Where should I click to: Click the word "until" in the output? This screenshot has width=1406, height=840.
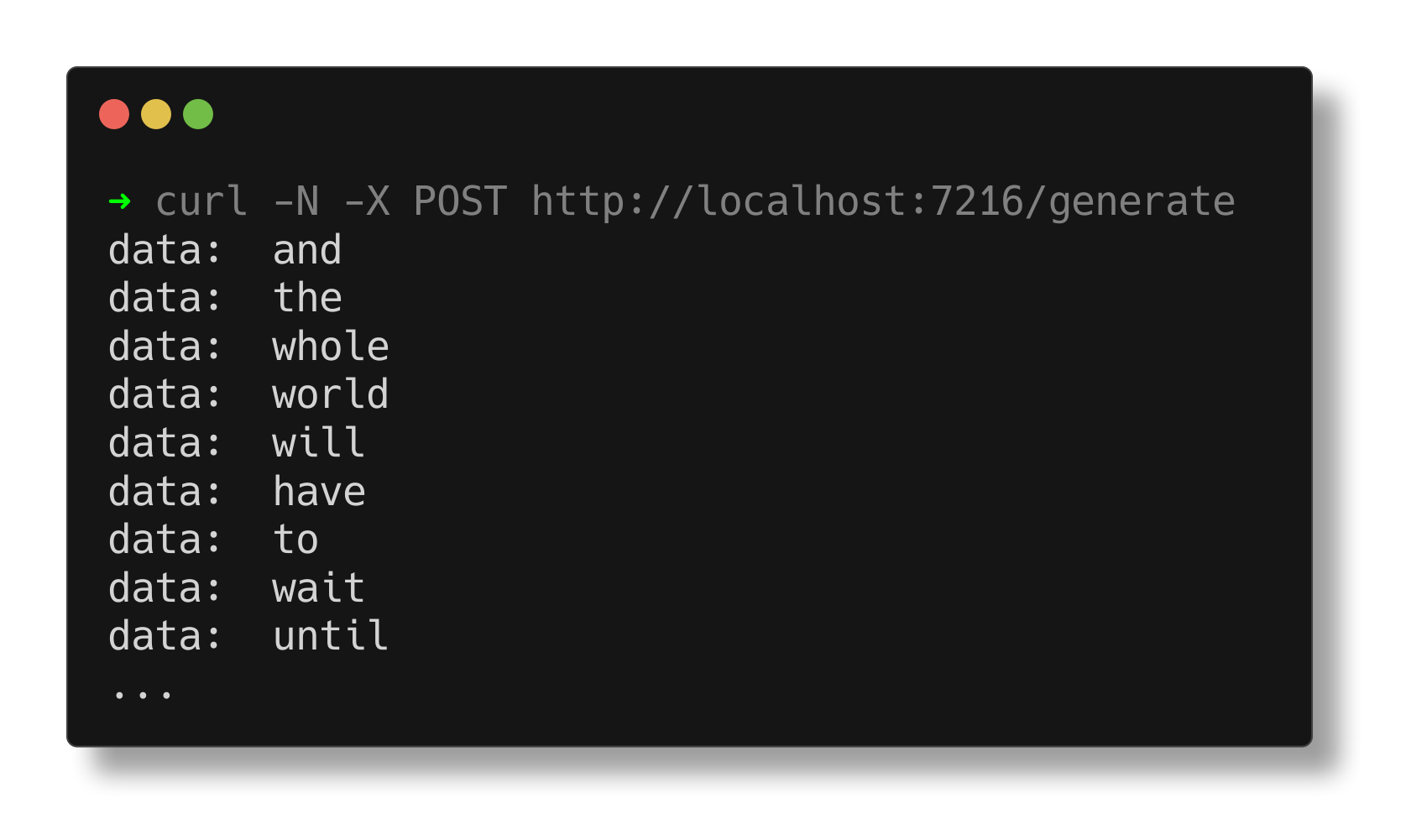pos(331,636)
